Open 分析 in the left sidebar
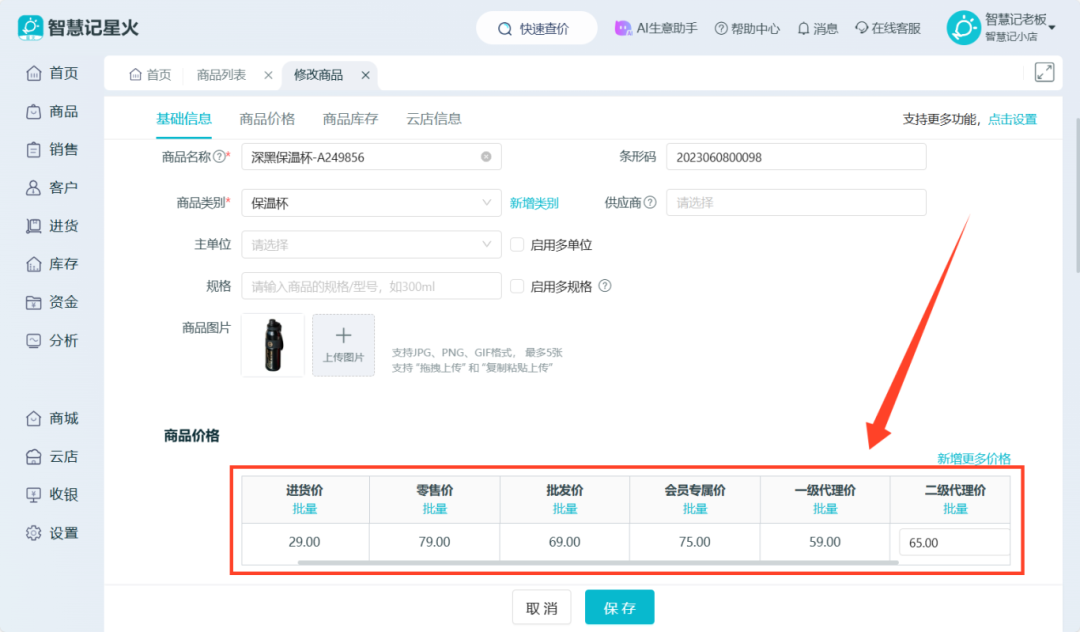The height and width of the screenshot is (632, 1080). click(x=52, y=341)
